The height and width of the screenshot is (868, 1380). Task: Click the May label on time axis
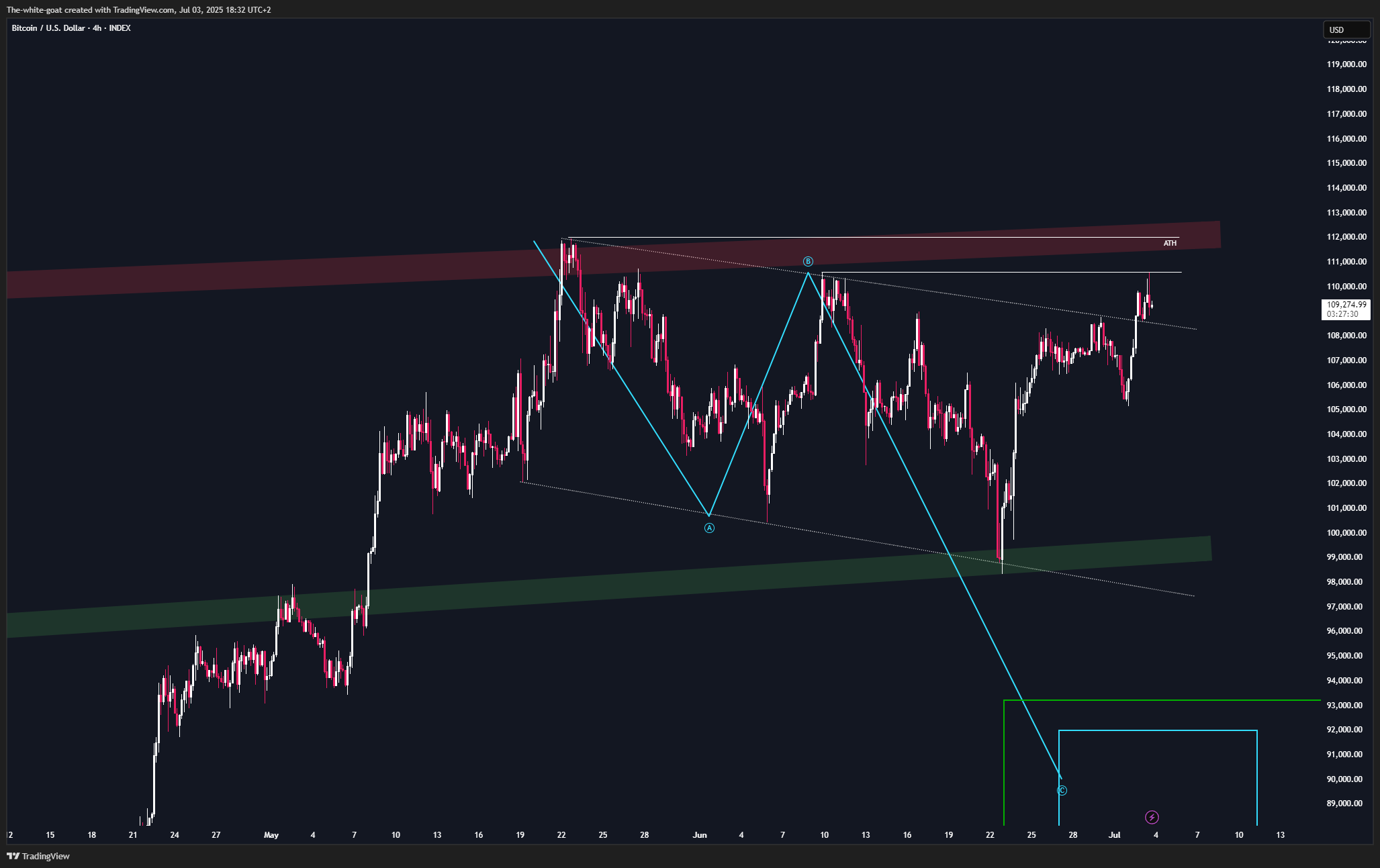coord(271,835)
